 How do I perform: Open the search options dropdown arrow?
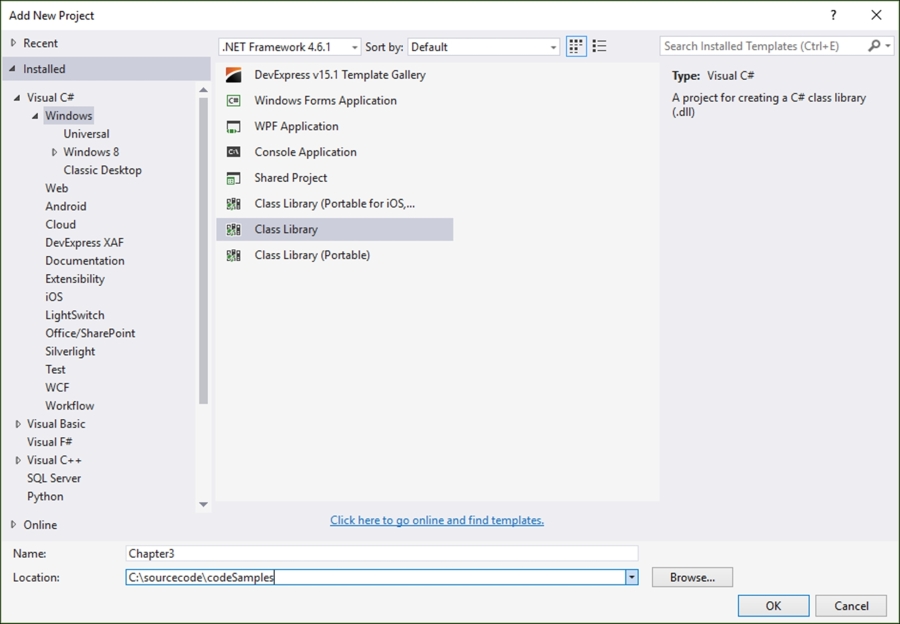[888, 46]
